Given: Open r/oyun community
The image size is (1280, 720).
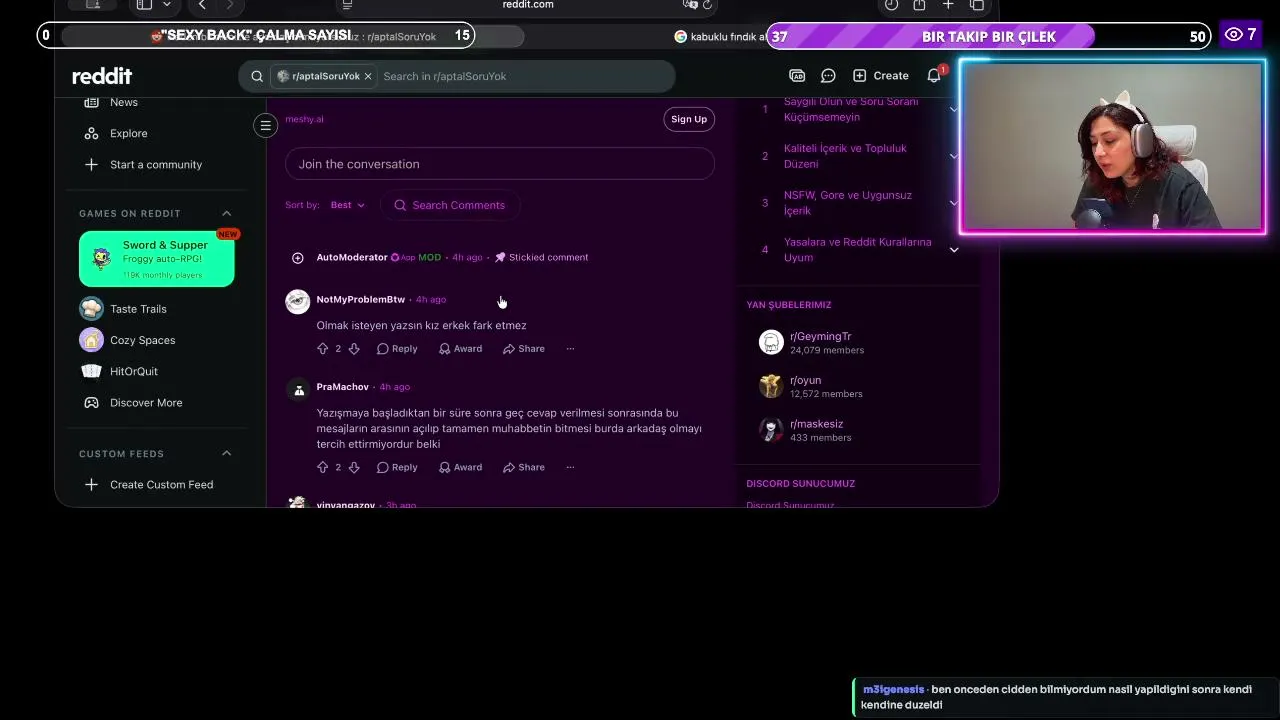Looking at the screenshot, I should coord(806,380).
